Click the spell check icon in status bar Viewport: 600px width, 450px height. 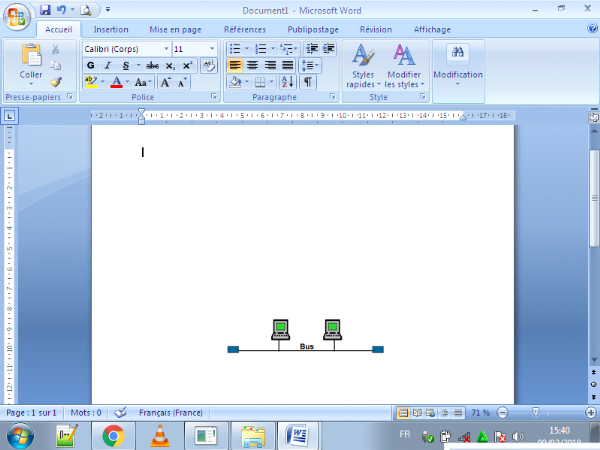120,412
